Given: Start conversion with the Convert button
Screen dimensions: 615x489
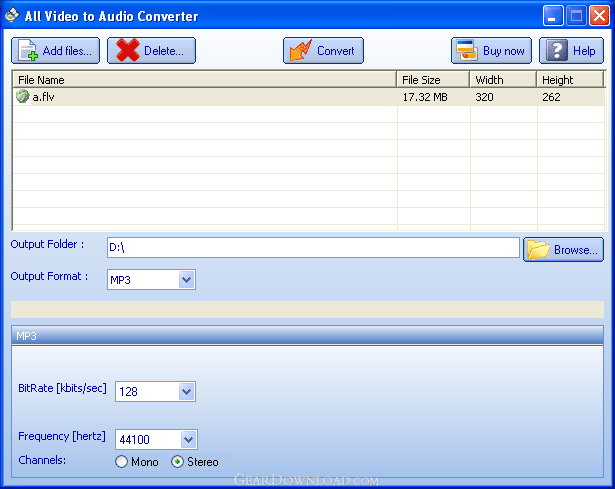Looking at the screenshot, I should (x=323, y=51).
